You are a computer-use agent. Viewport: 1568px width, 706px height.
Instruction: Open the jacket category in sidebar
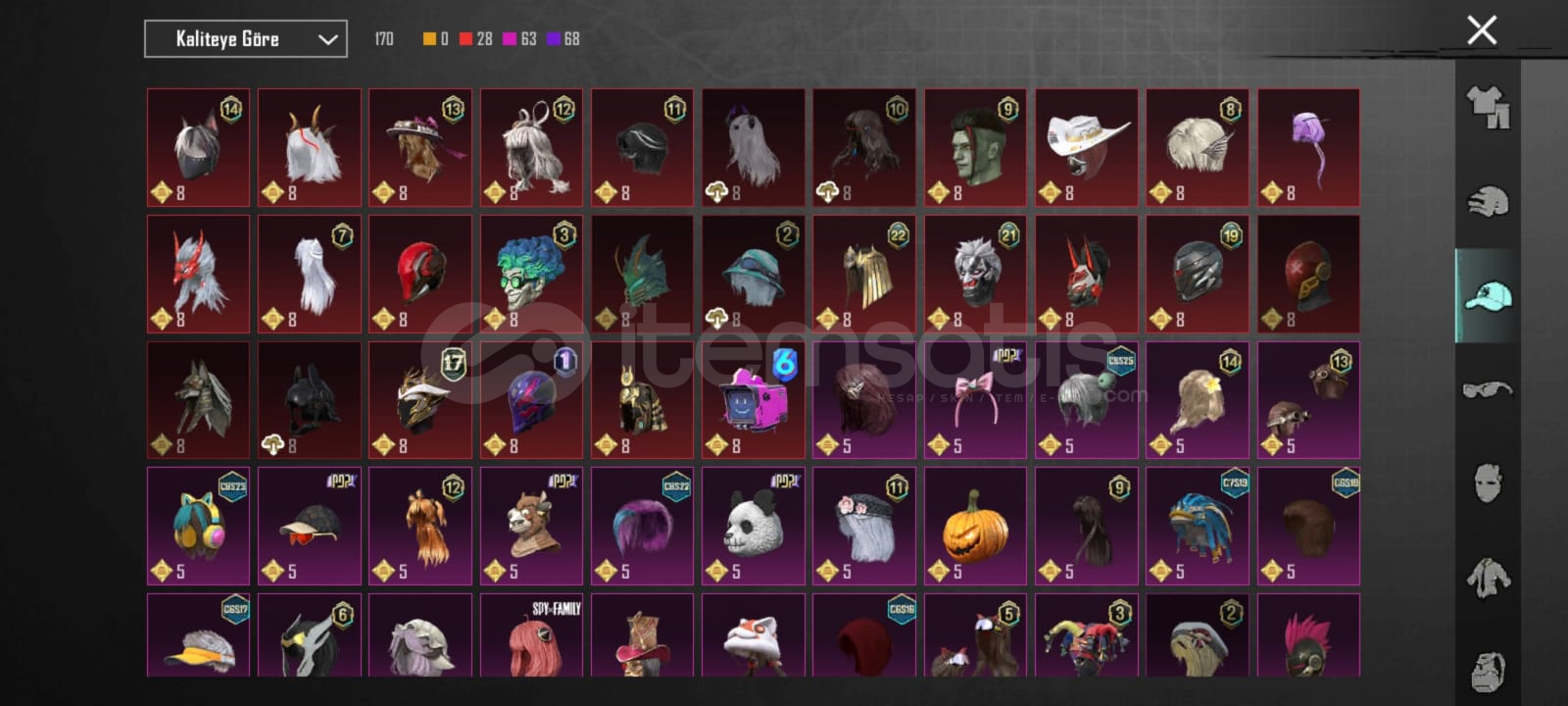[x=1488, y=577]
